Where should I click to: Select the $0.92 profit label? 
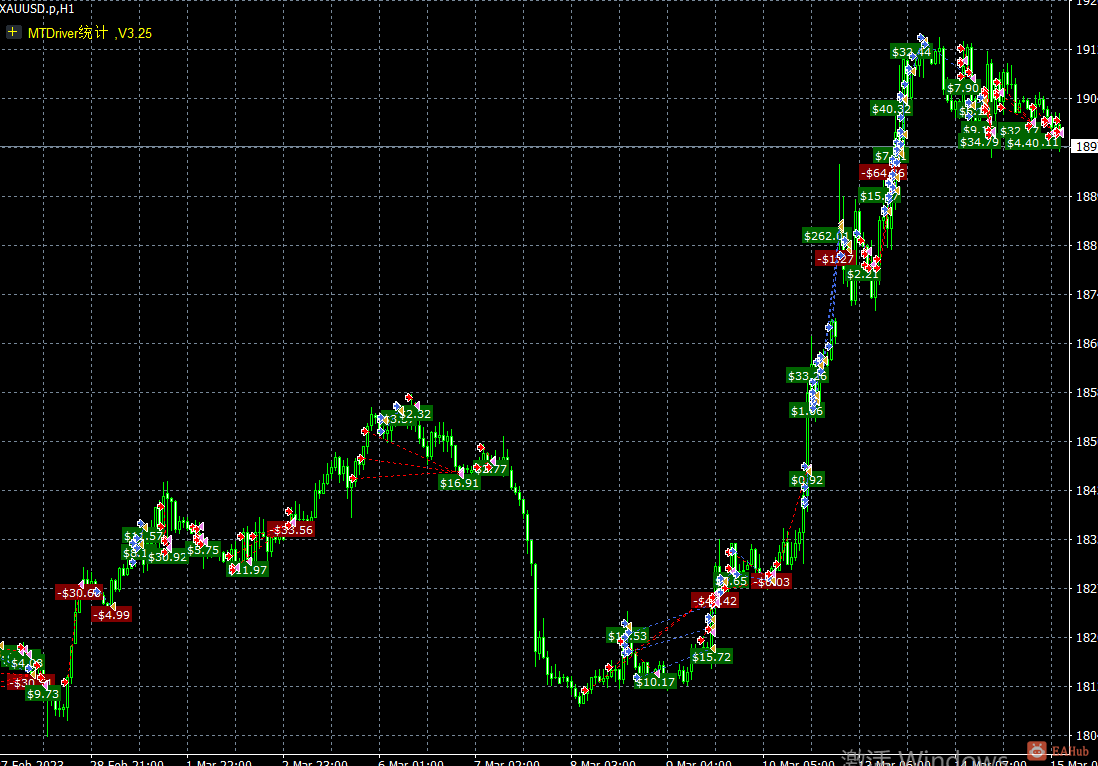[807, 480]
